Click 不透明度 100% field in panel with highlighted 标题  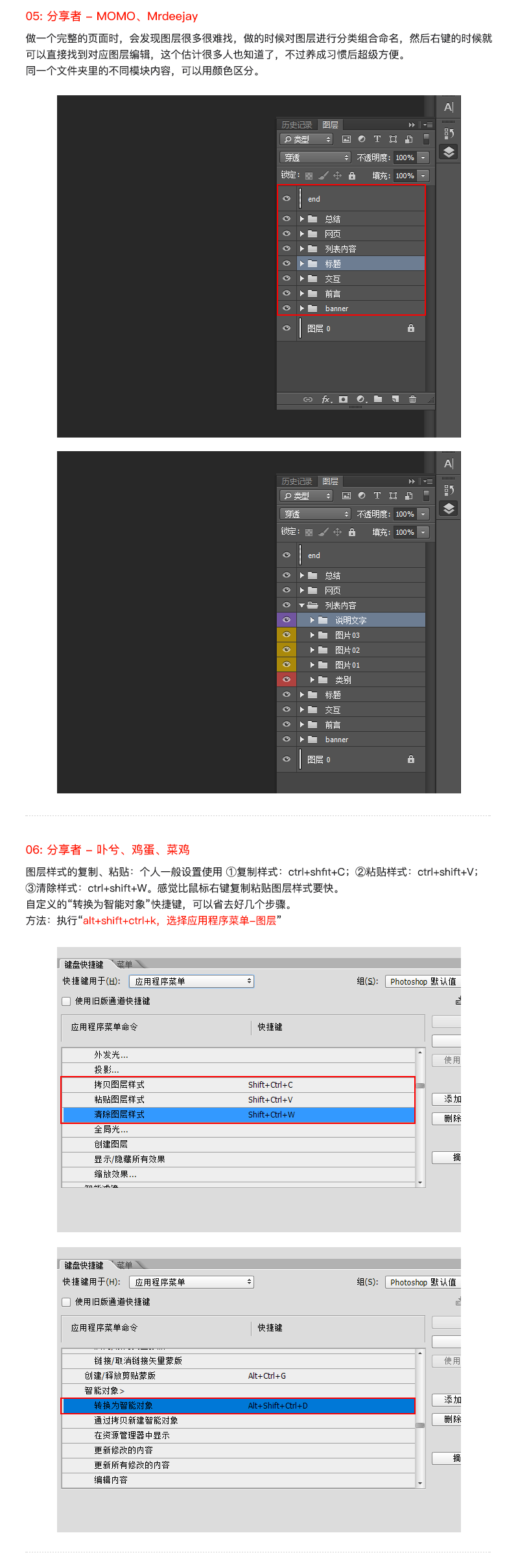(405, 158)
